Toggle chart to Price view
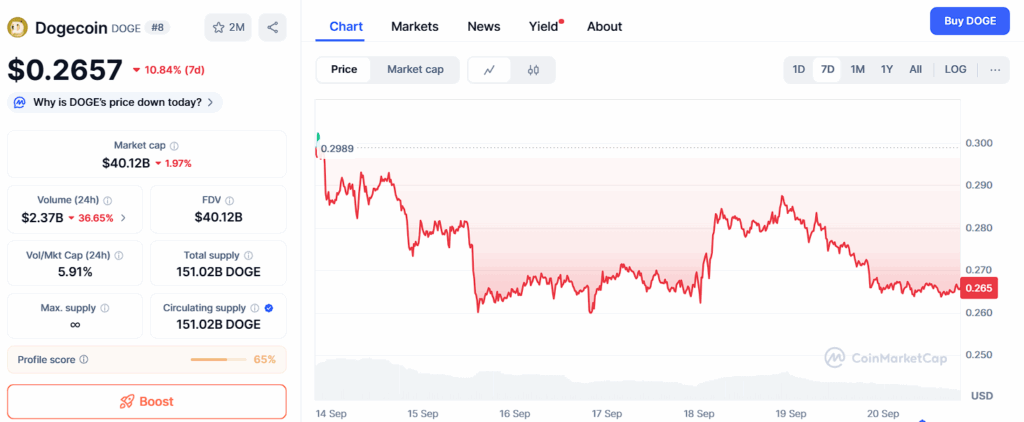The width and height of the screenshot is (1024, 422). 344,70
